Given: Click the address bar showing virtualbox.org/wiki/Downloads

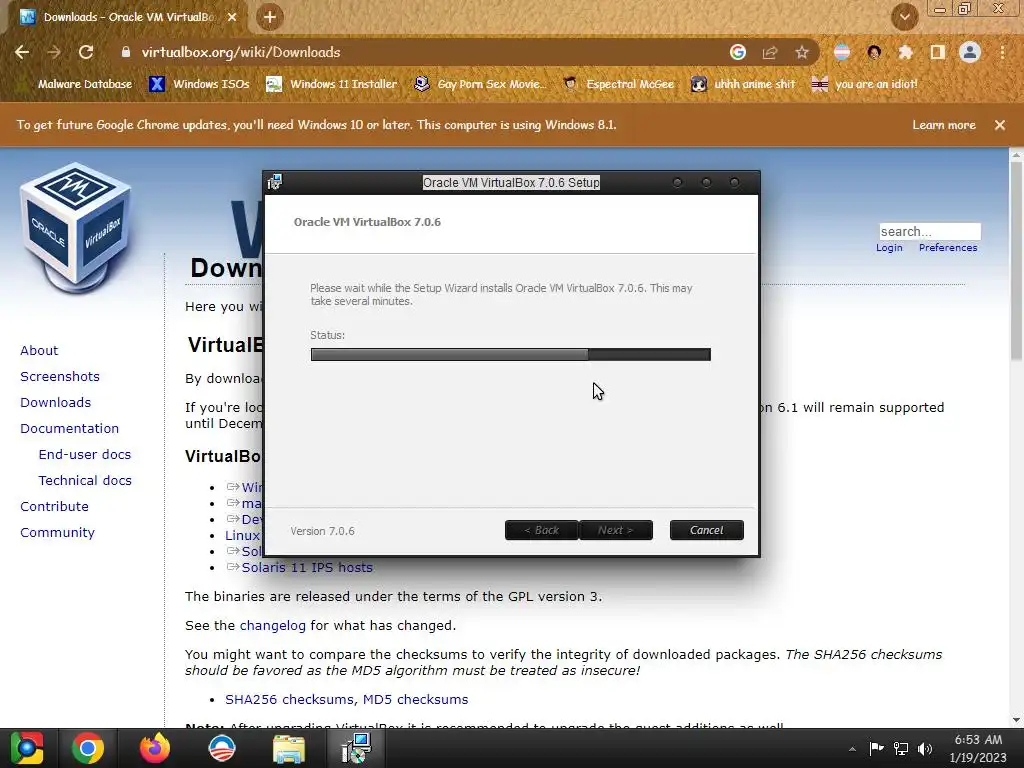Looking at the screenshot, I should click(418, 52).
